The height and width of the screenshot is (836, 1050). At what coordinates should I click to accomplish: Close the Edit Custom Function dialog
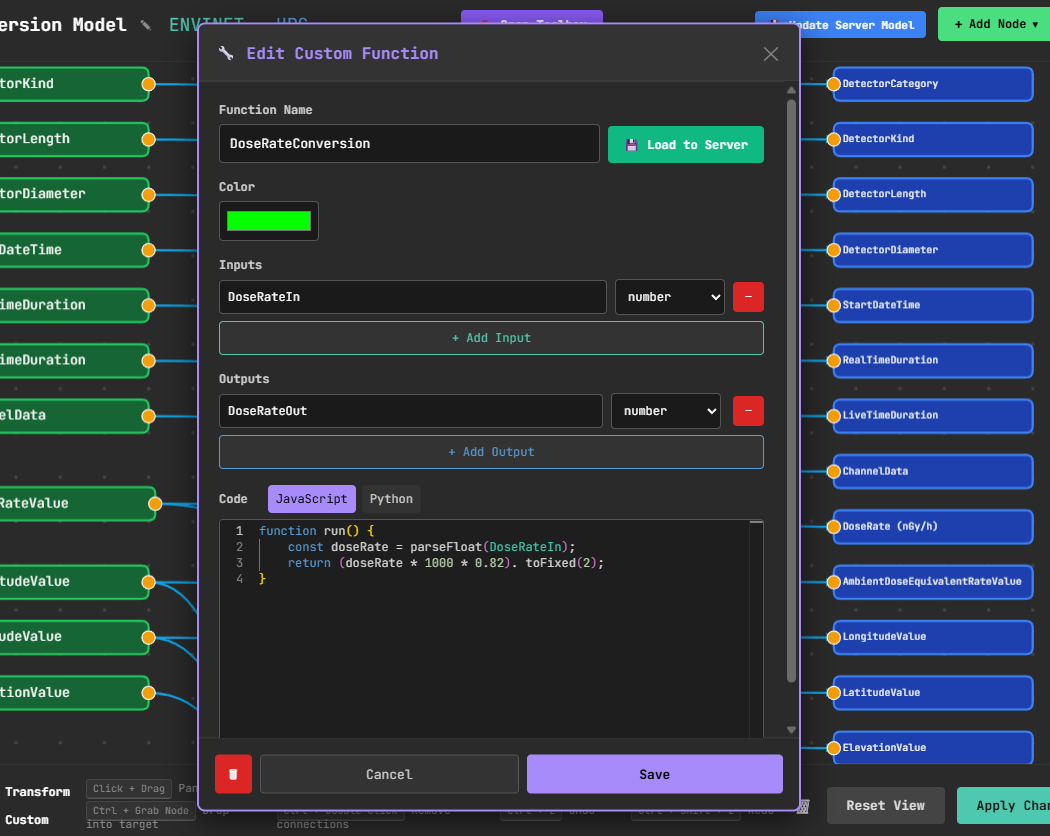pos(771,54)
